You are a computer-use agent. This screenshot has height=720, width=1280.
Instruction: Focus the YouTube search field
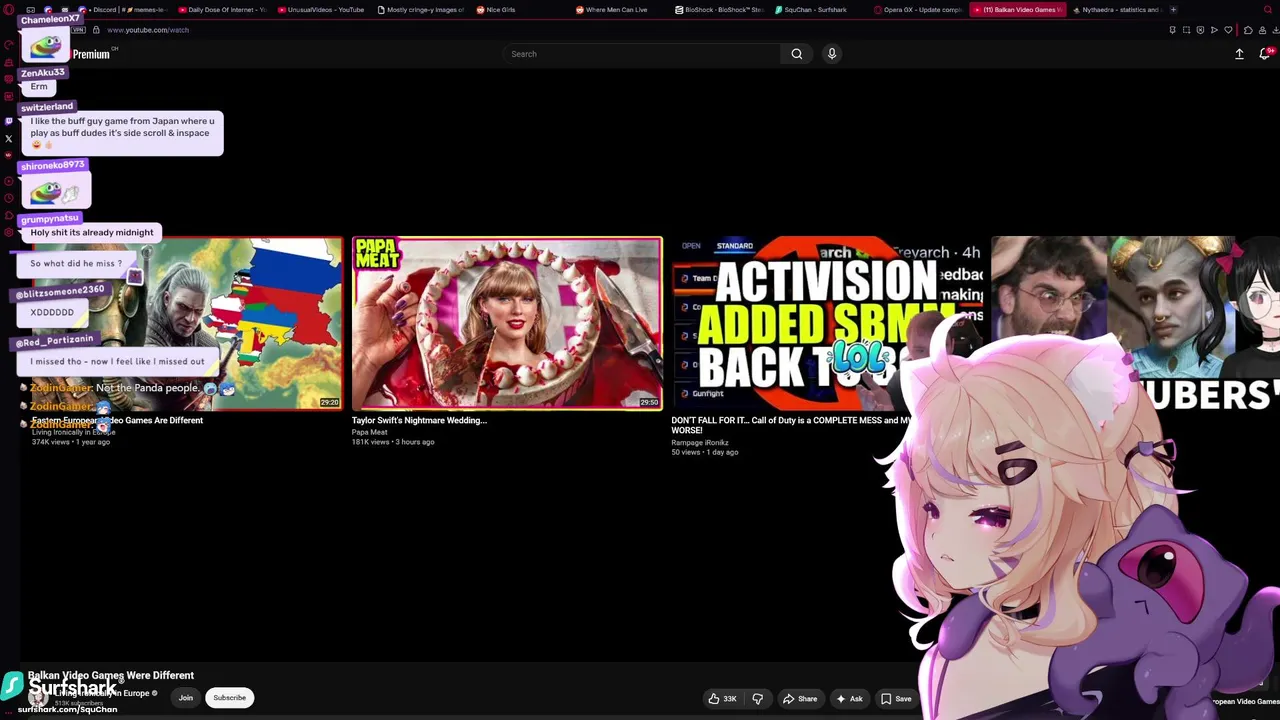pos(643,54)
